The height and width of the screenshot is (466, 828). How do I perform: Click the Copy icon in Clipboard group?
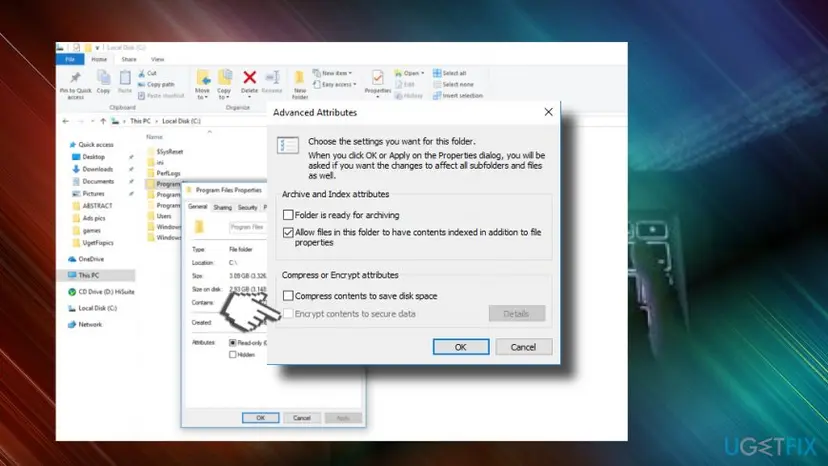(x=104, y=78)
